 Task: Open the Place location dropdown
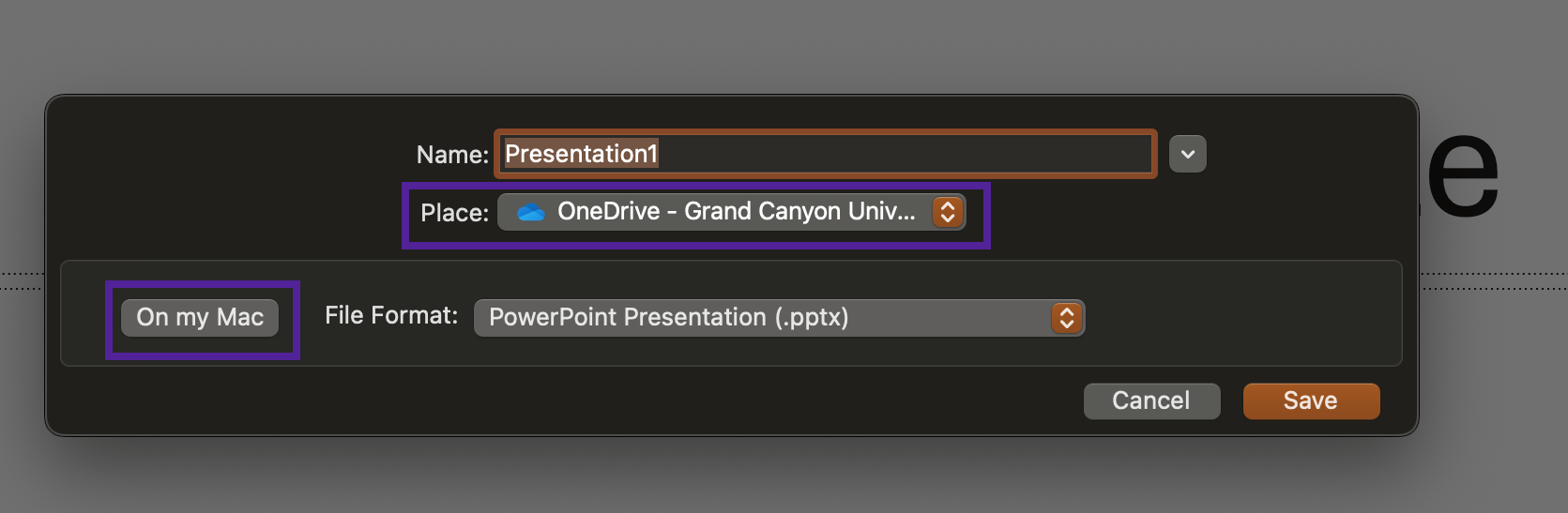click(732, 212)
